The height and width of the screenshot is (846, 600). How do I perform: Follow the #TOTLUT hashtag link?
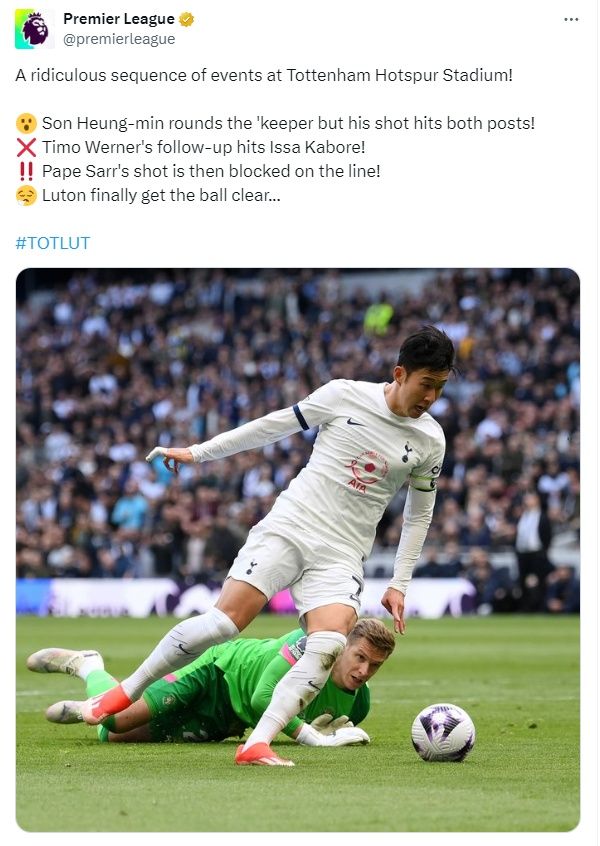53,243
